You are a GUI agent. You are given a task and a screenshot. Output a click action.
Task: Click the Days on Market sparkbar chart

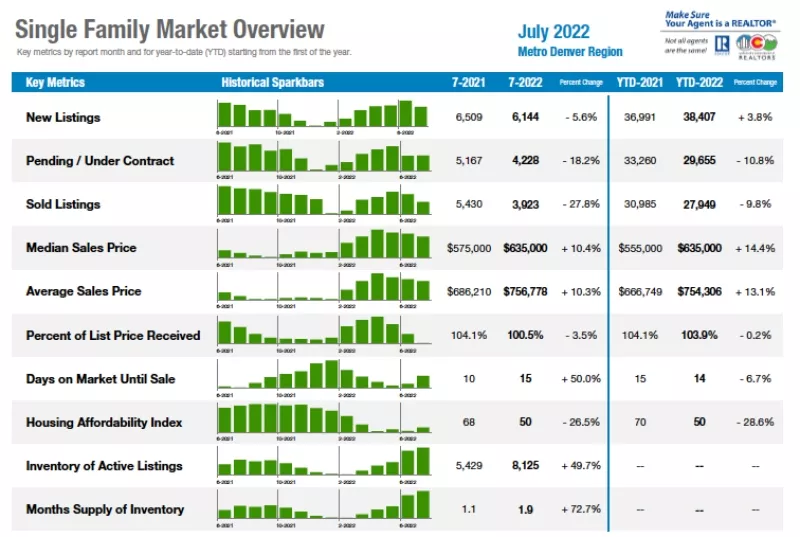click(x=323, y=378)
